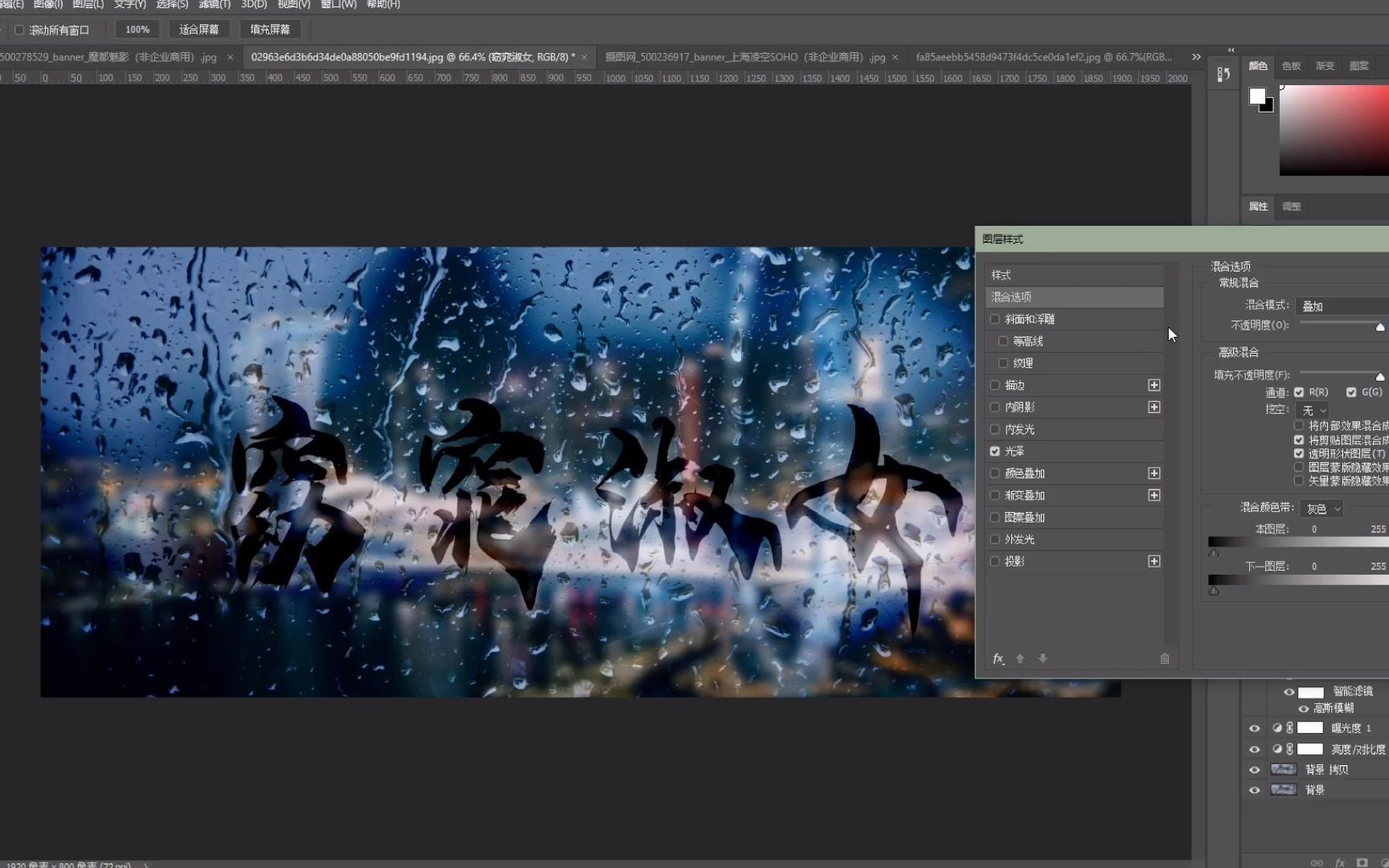Toggle visibility of 智能滤镜 mask
The image size is (1389, 868).
pyautogui.click(x=1289, y=692)
